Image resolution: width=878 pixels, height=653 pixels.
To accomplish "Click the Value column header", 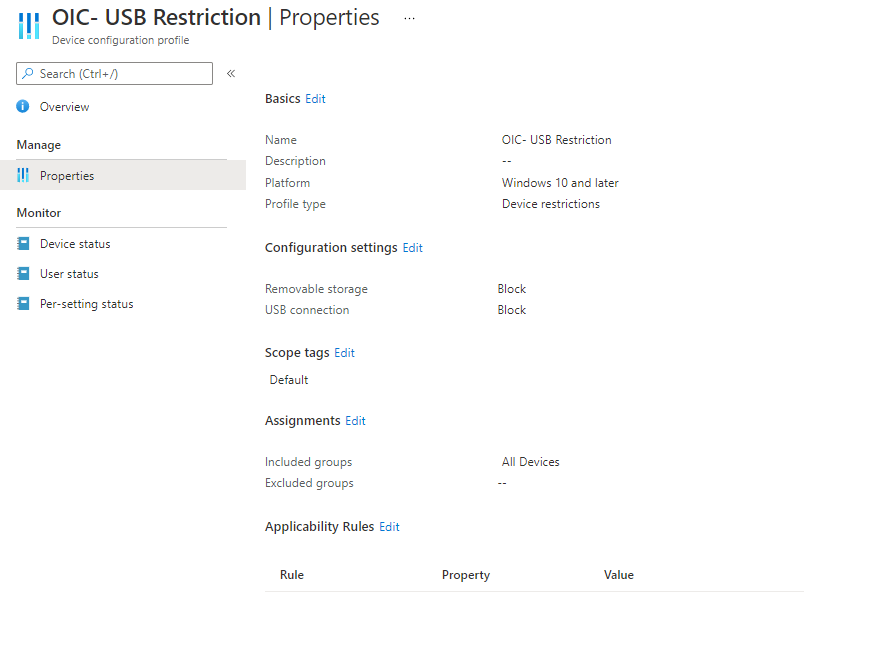I will coord(618,575).
